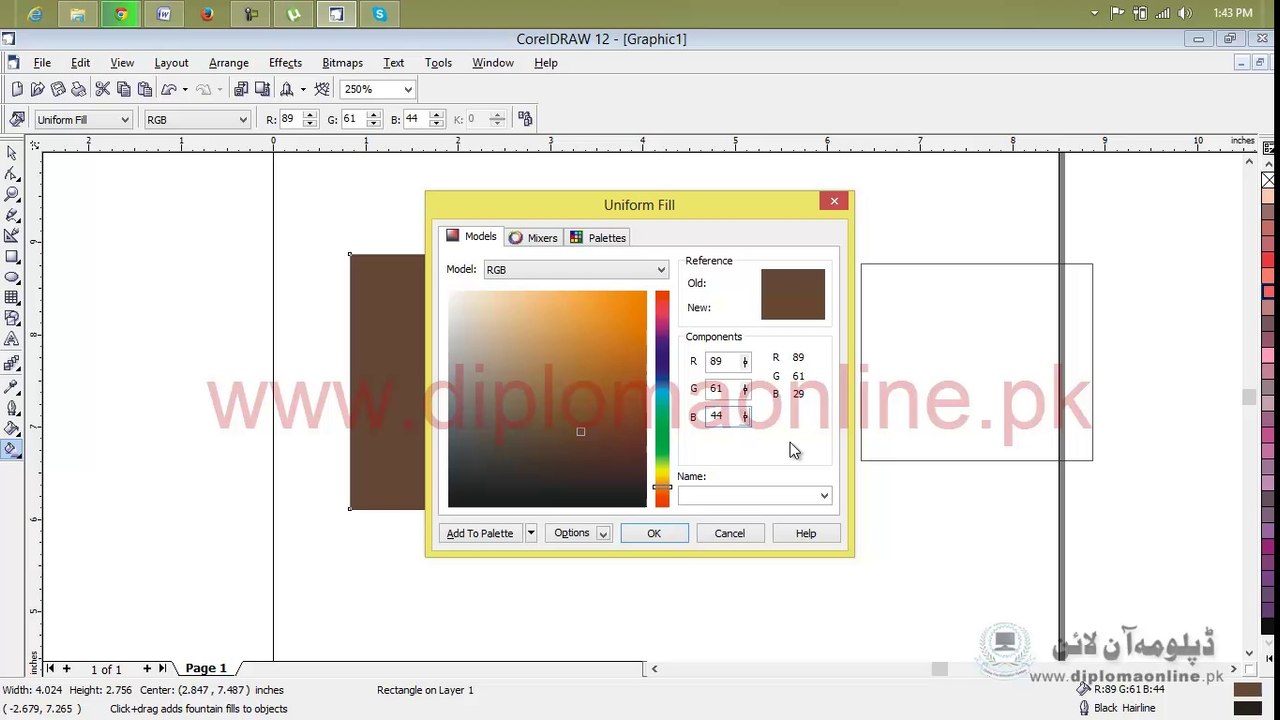Expand the Application Launcher arrow

click(x=303, y=89)
